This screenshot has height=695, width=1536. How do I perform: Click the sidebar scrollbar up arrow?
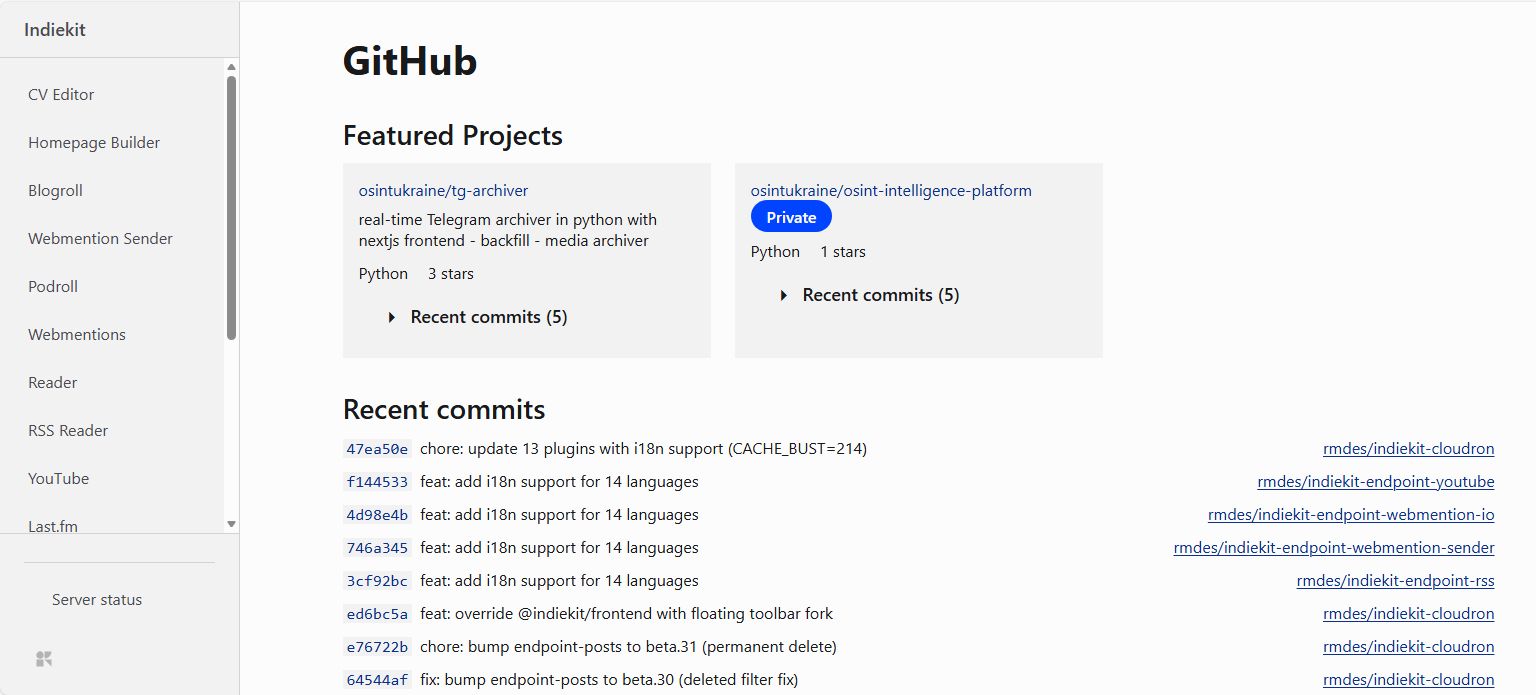[231, 67]
